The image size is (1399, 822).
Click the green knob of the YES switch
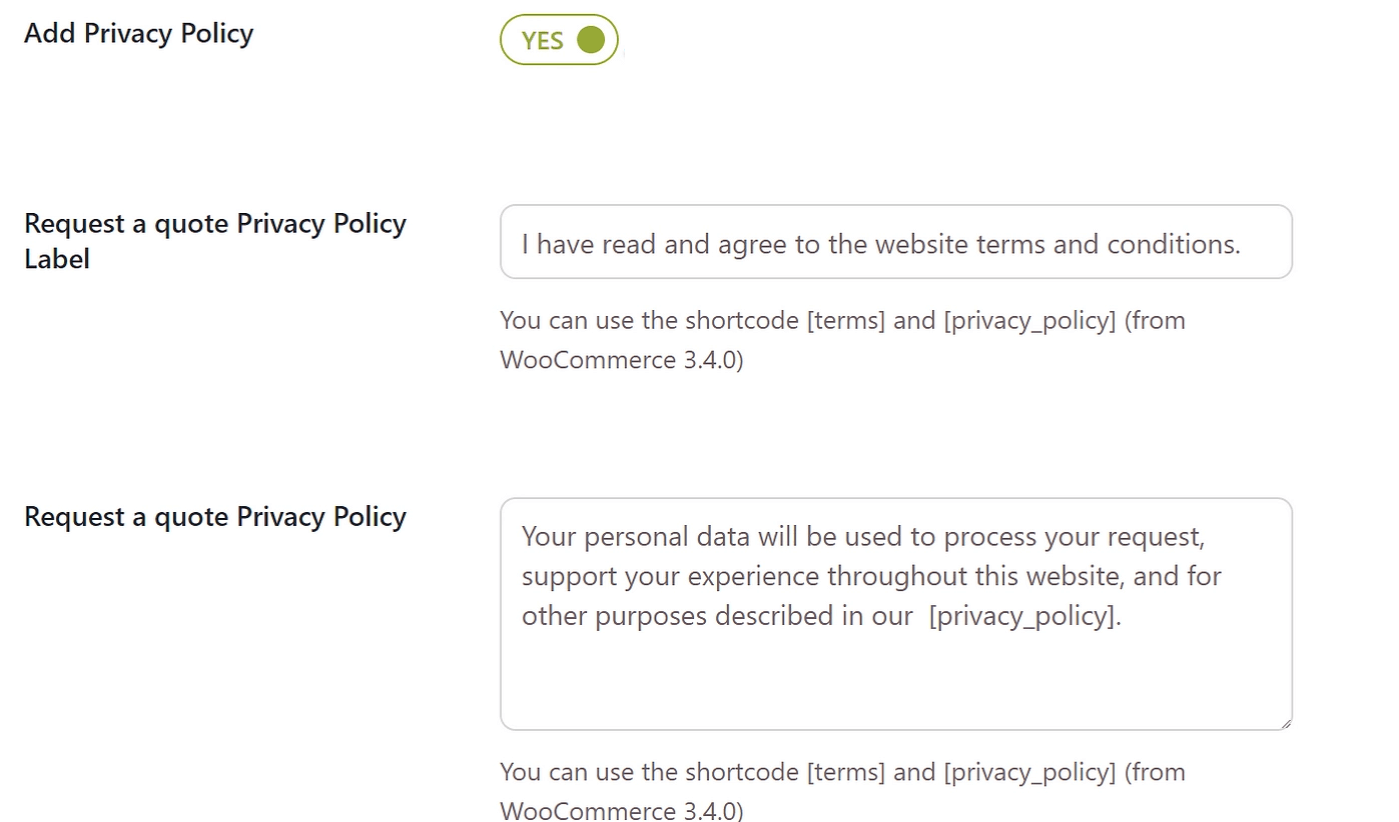[591, 40]
